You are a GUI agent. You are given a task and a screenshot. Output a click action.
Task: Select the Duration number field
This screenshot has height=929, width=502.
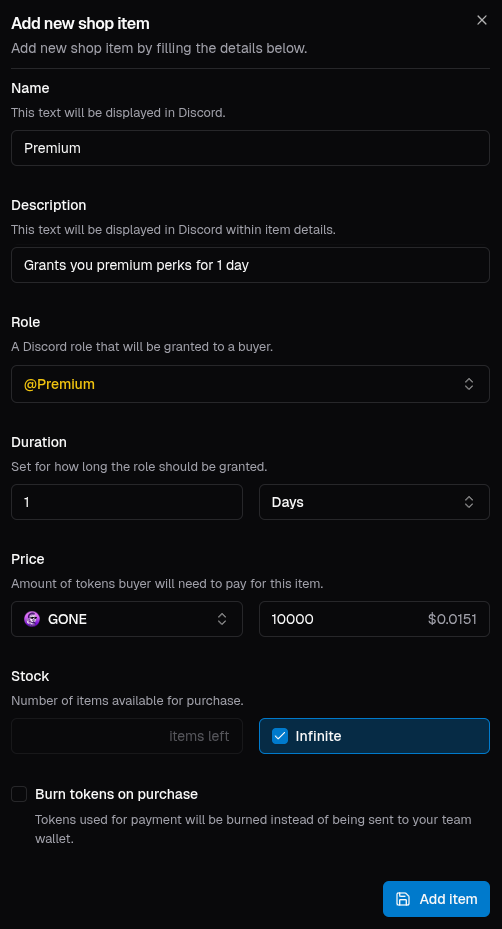pos(127,502)
